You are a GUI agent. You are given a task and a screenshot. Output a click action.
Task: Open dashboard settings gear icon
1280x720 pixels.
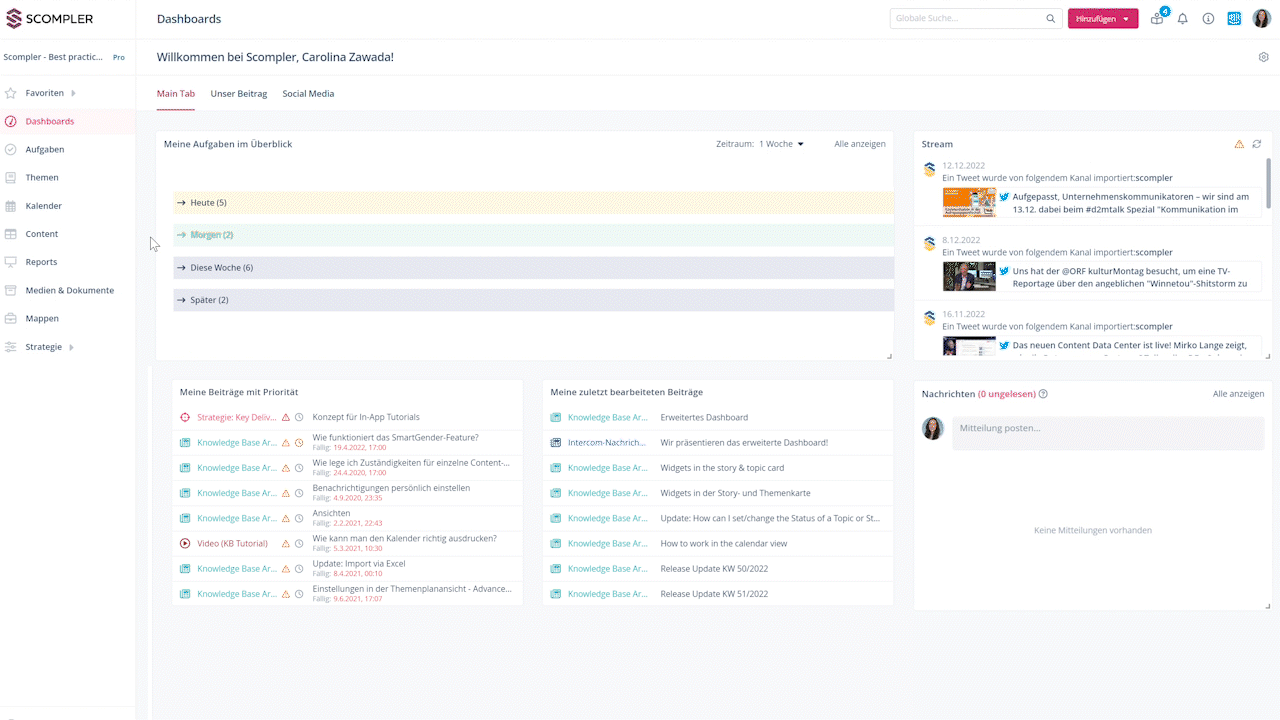pyautogui.click(x=1263, y=57)
